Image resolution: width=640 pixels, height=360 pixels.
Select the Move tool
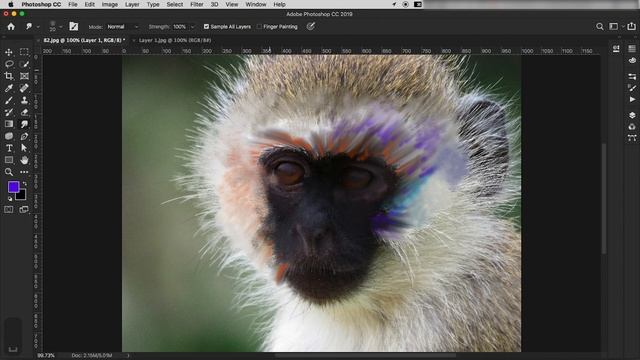click(x=9, y=52)
